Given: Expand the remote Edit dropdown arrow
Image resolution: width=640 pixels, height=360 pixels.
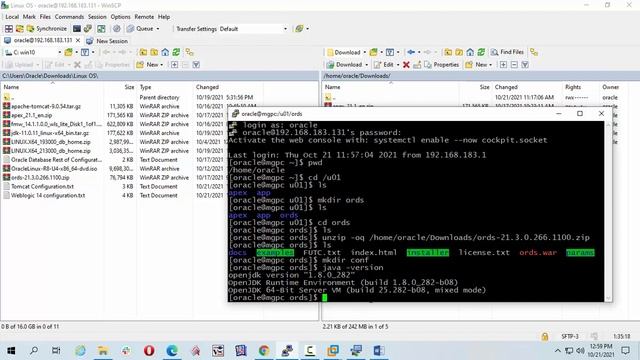Looking at the screenshot, I should click(x=398, y=65).
